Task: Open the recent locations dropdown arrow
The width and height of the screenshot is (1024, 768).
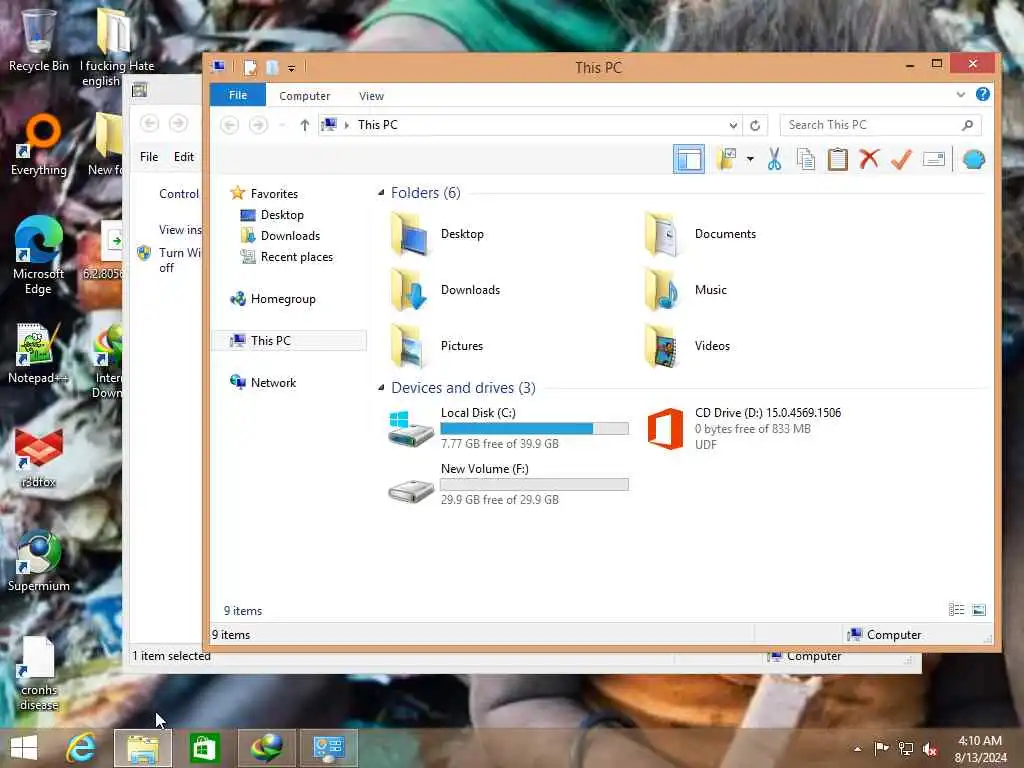Action: pos(282,125)
